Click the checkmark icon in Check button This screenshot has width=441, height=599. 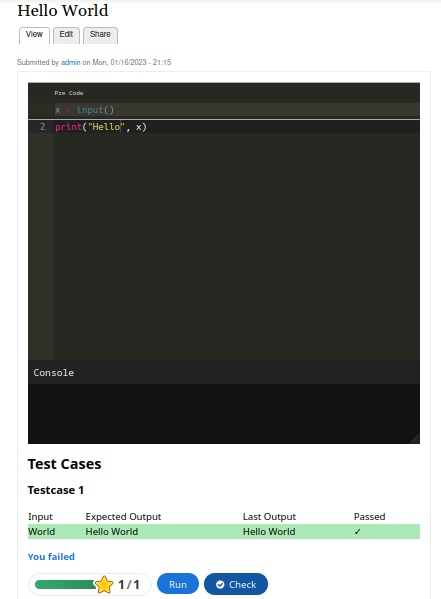click(220, 584)
